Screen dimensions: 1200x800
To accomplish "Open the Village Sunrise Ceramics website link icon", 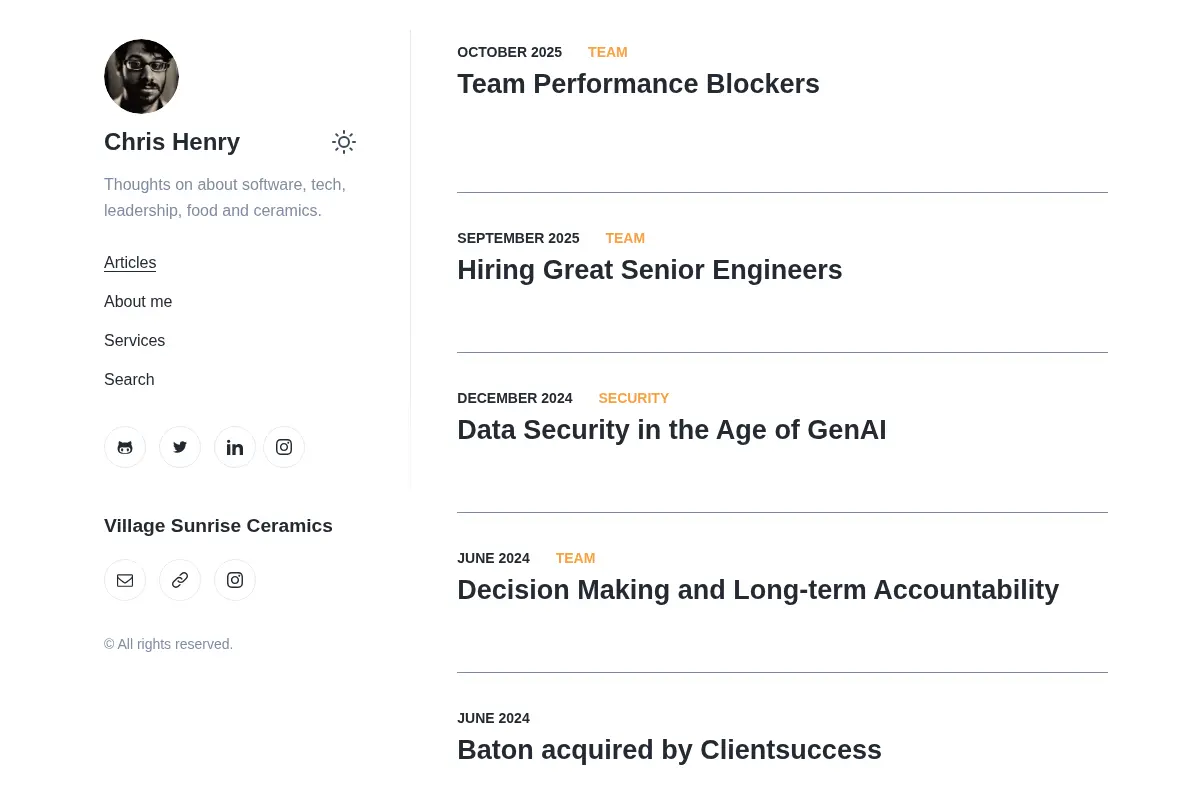I will pos(180,580).
